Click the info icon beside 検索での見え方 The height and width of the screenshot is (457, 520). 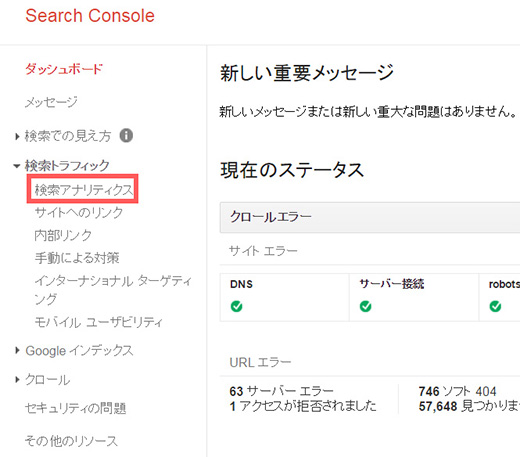[126, 136]
